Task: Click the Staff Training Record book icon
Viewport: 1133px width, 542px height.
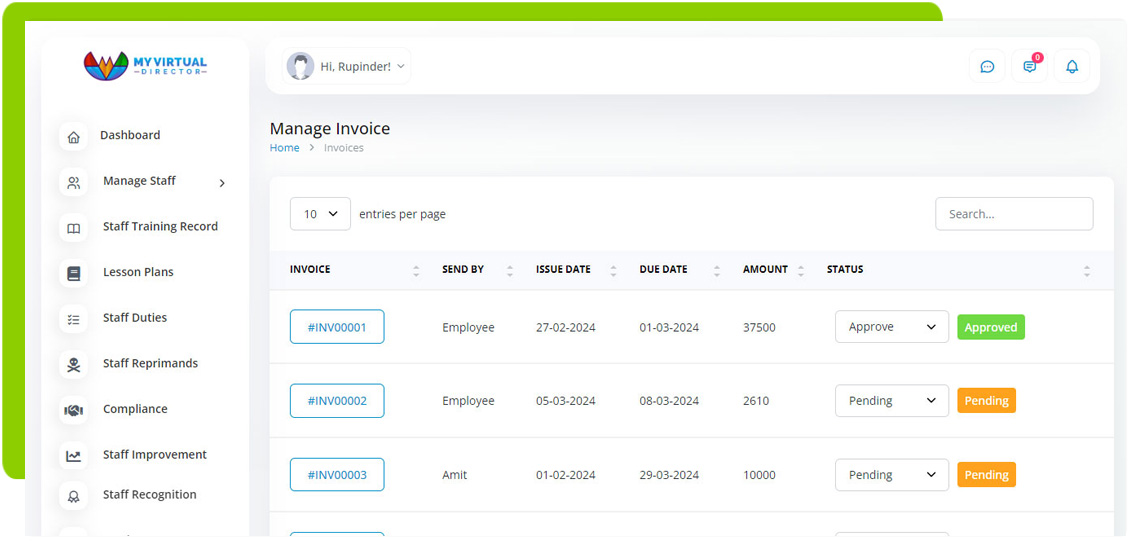Action: (73, 228)
